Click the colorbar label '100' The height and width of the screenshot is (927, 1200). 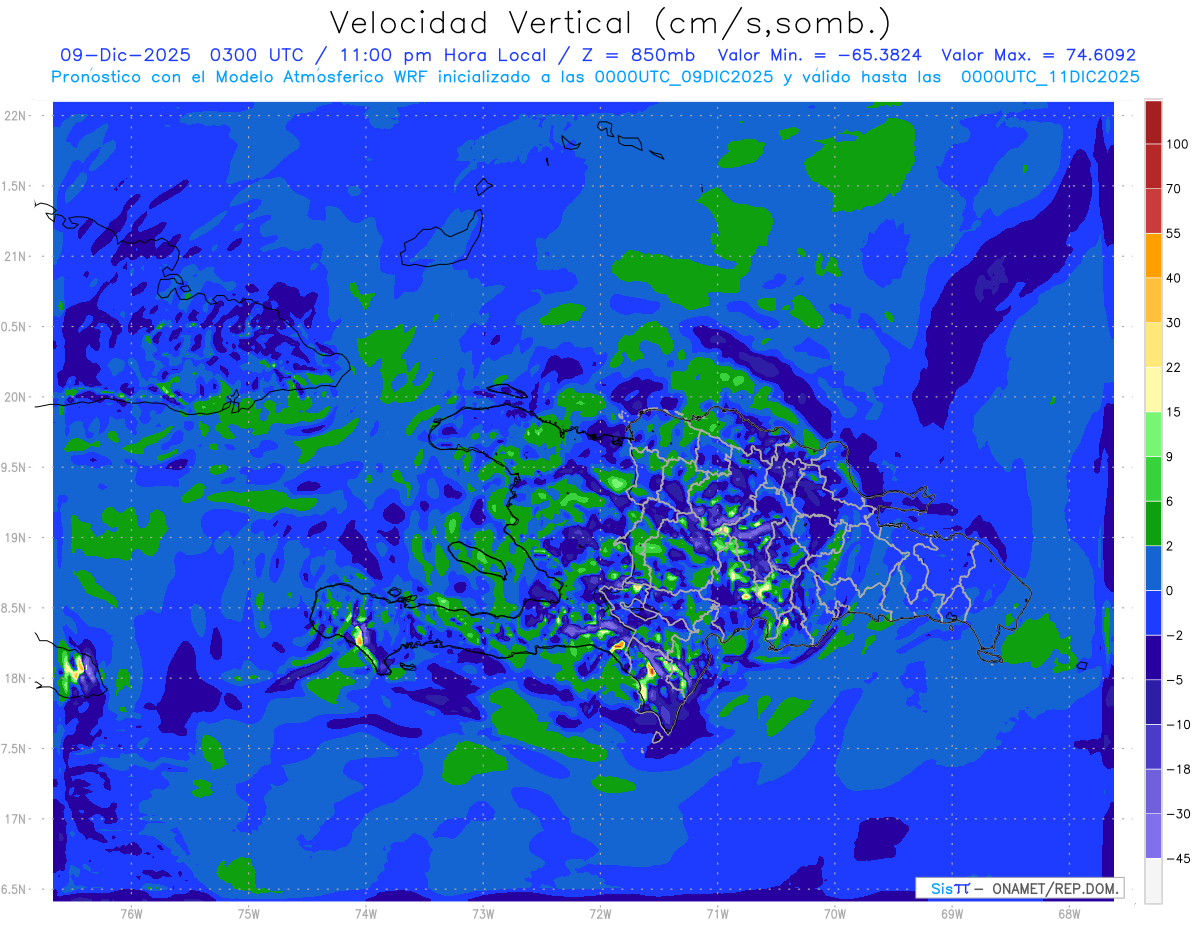pyautogui.click(x=1177, y=144)
